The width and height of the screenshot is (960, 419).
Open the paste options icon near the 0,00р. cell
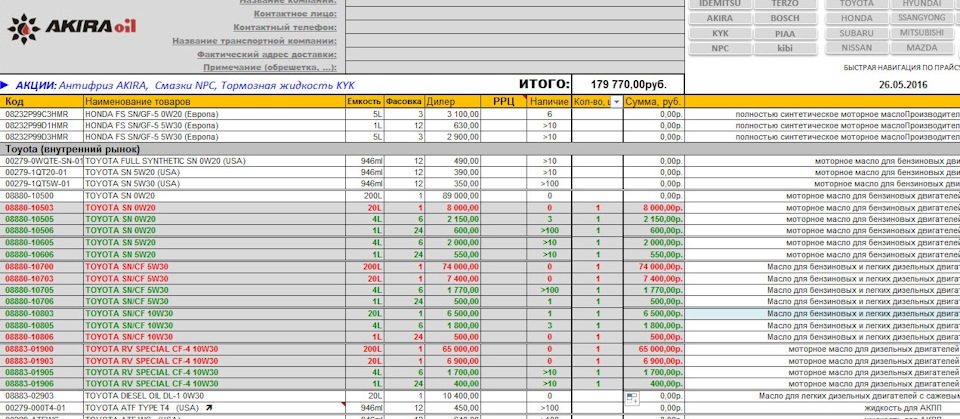632,399
